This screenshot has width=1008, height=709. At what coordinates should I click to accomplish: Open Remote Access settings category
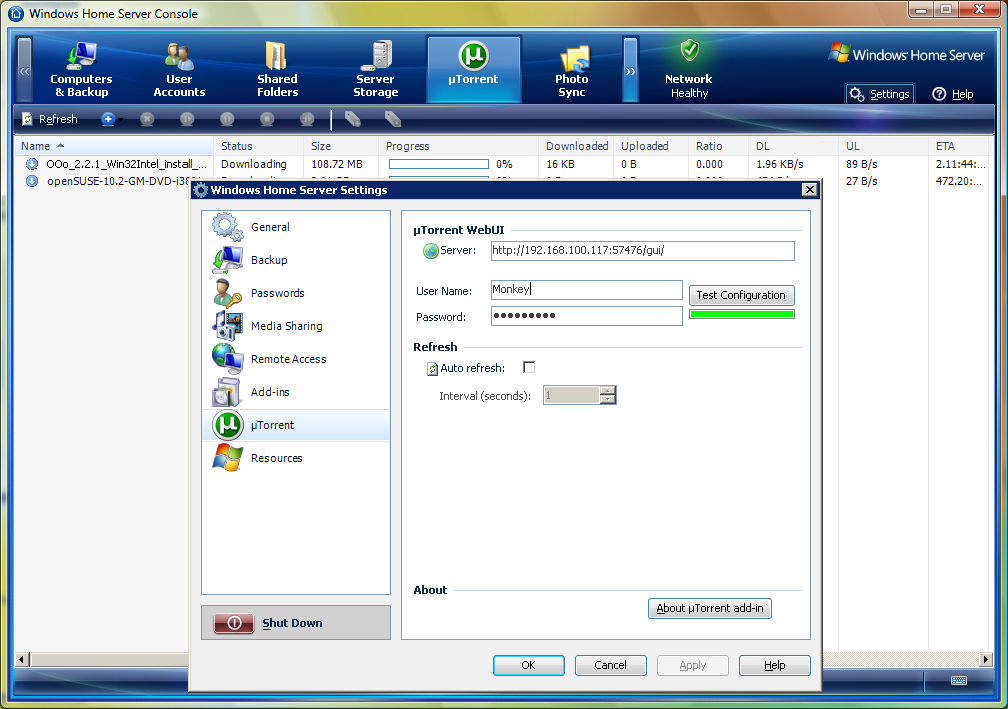(296, 359)
